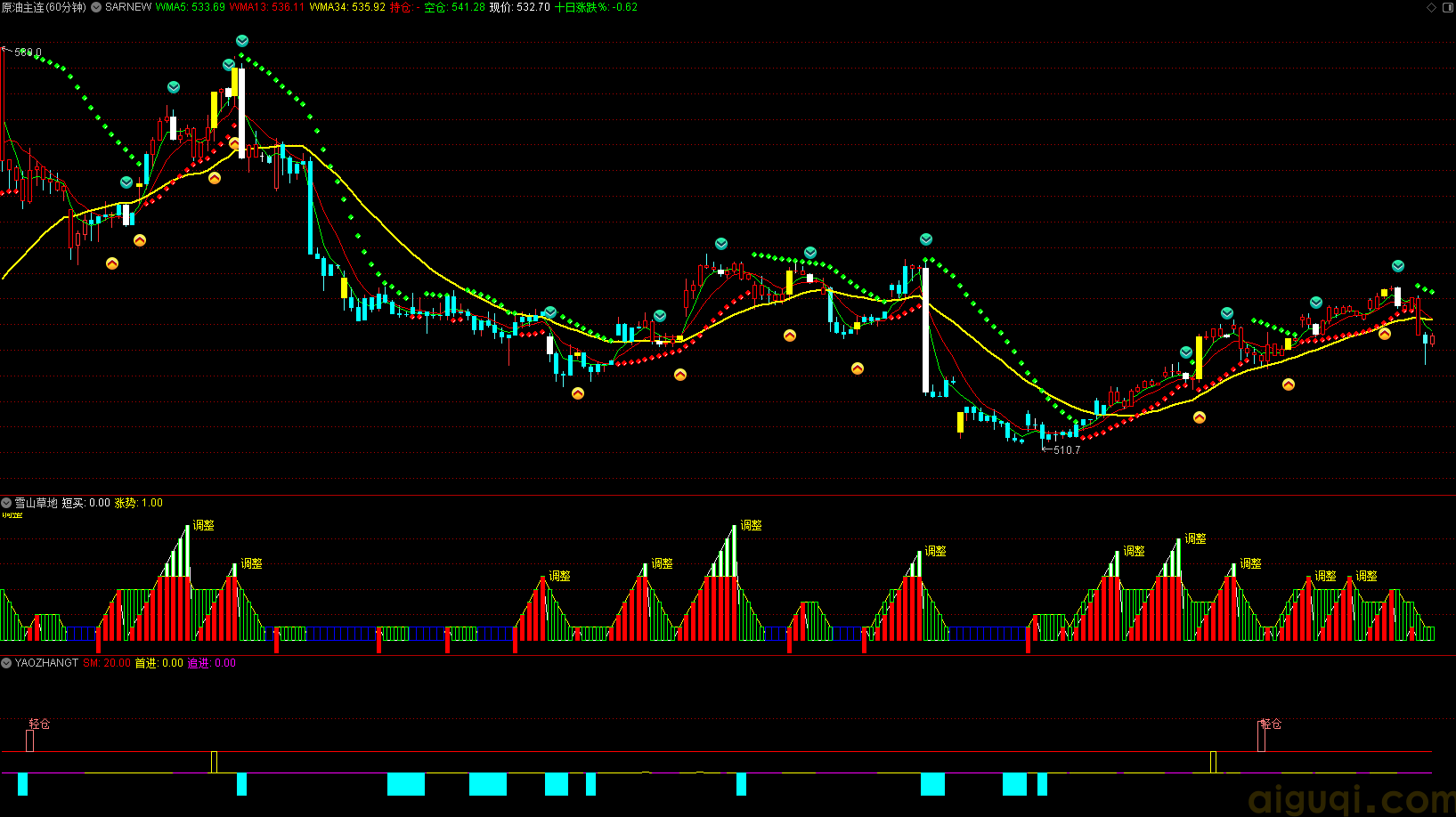Click the diamond icon at top right
The height and width of the screenshot is (817, 1456).
pyautogui.click(x=1432, y=7)
